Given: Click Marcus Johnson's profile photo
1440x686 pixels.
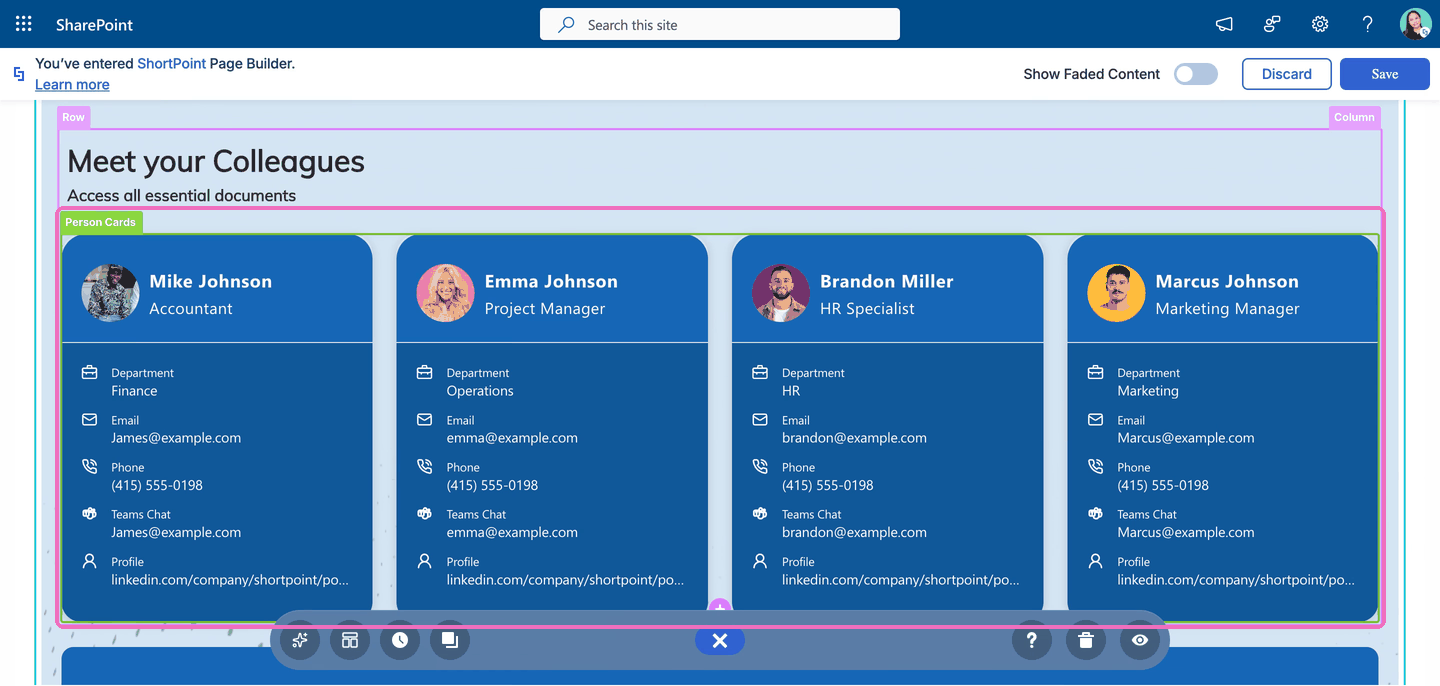Looking at the screenshot, I should 1116,293.
